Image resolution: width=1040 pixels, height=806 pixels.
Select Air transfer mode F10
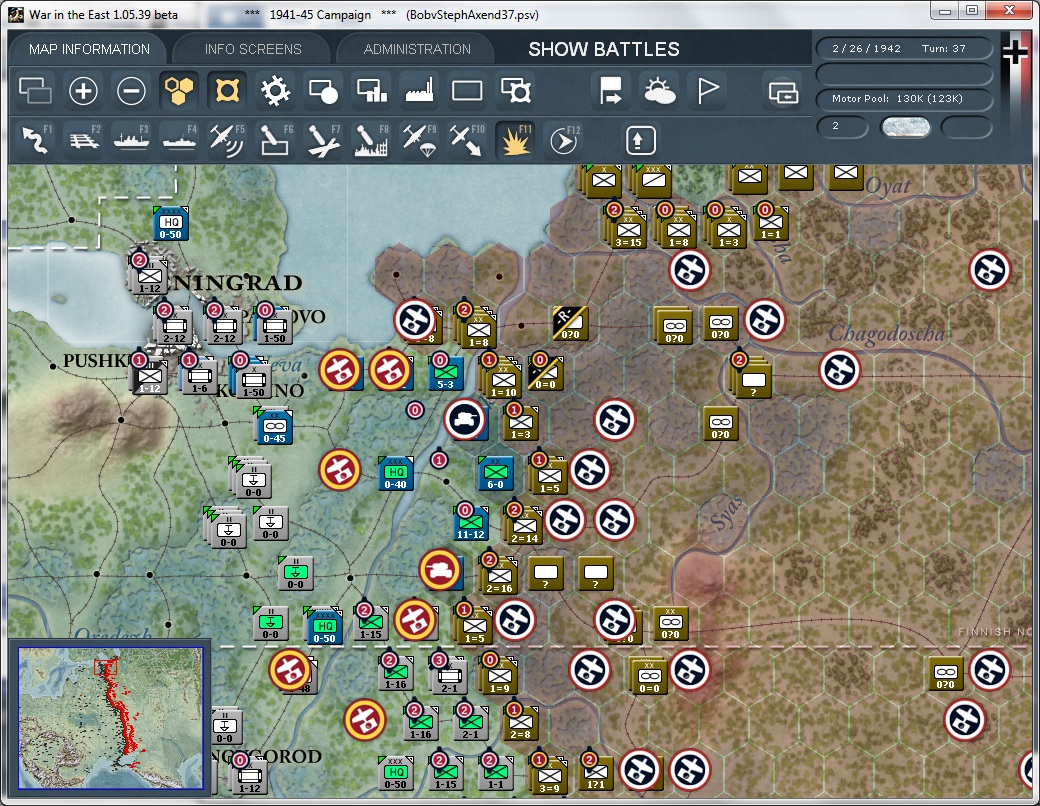coord(467,140)
